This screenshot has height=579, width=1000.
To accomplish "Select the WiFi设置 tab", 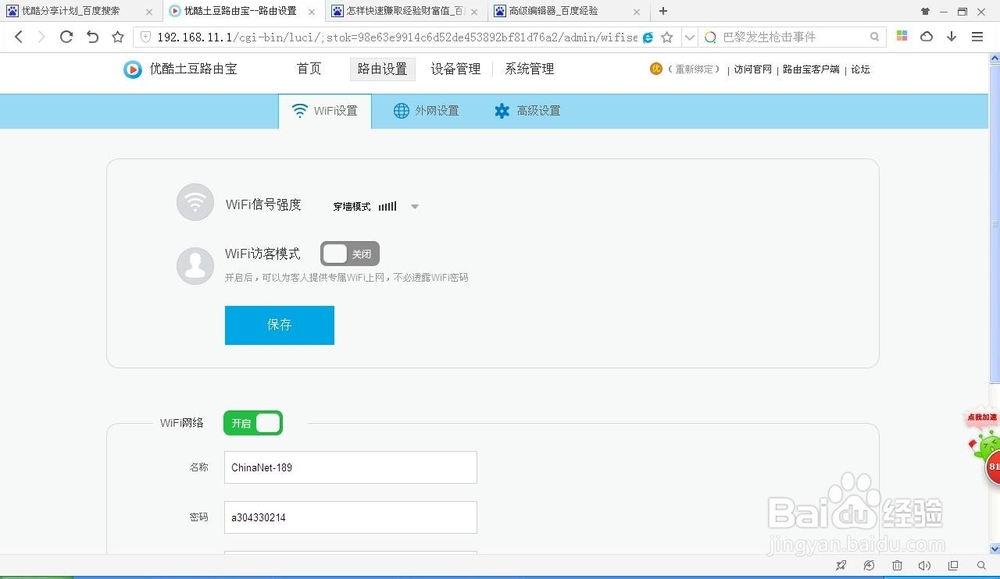I will coord(325,111).
